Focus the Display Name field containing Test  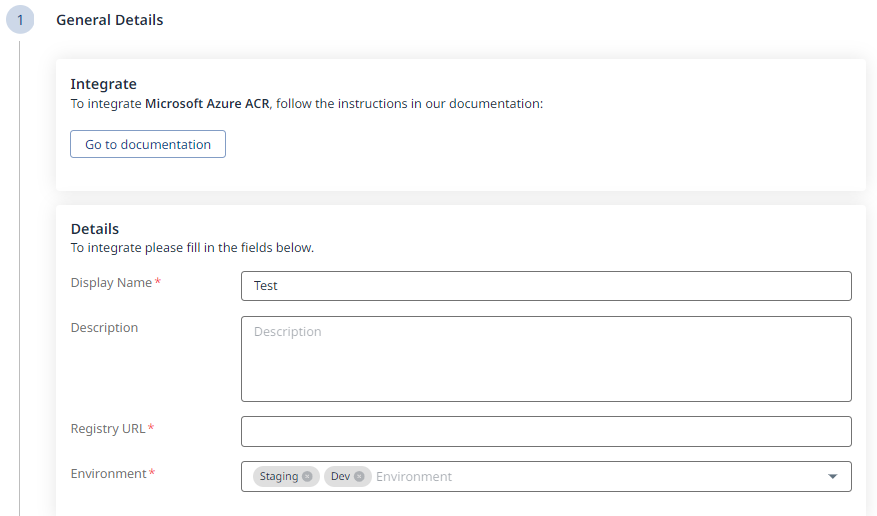click(x=546, y=286)
